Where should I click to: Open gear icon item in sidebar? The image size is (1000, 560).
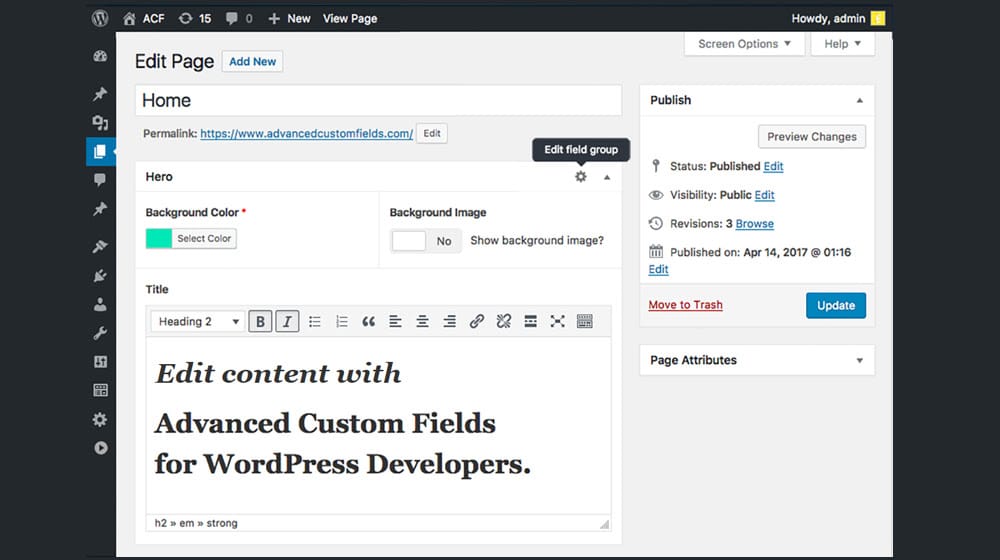point(100,419)
